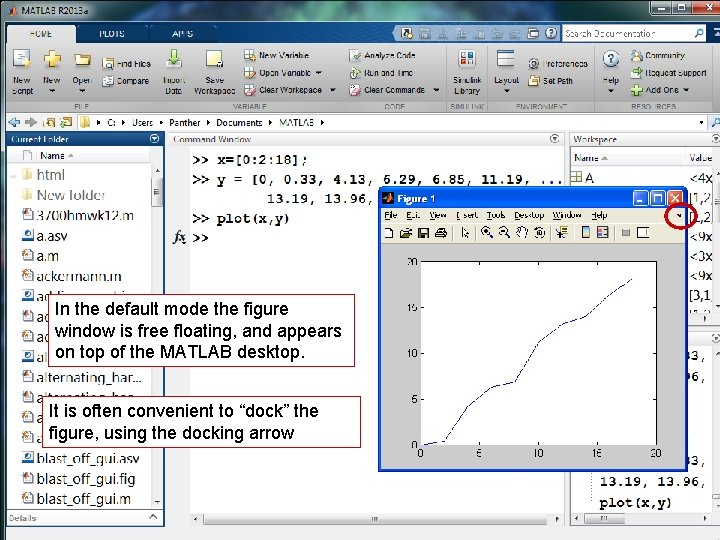
Task: Click Analyze Code
Action: (382, 56)
